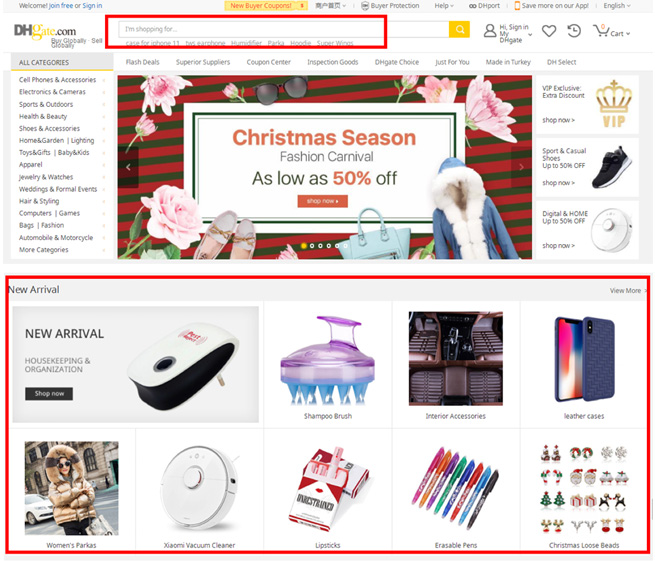
Task: Open the Shampoo Brush product thumbnail
Action: click(328, 361)
